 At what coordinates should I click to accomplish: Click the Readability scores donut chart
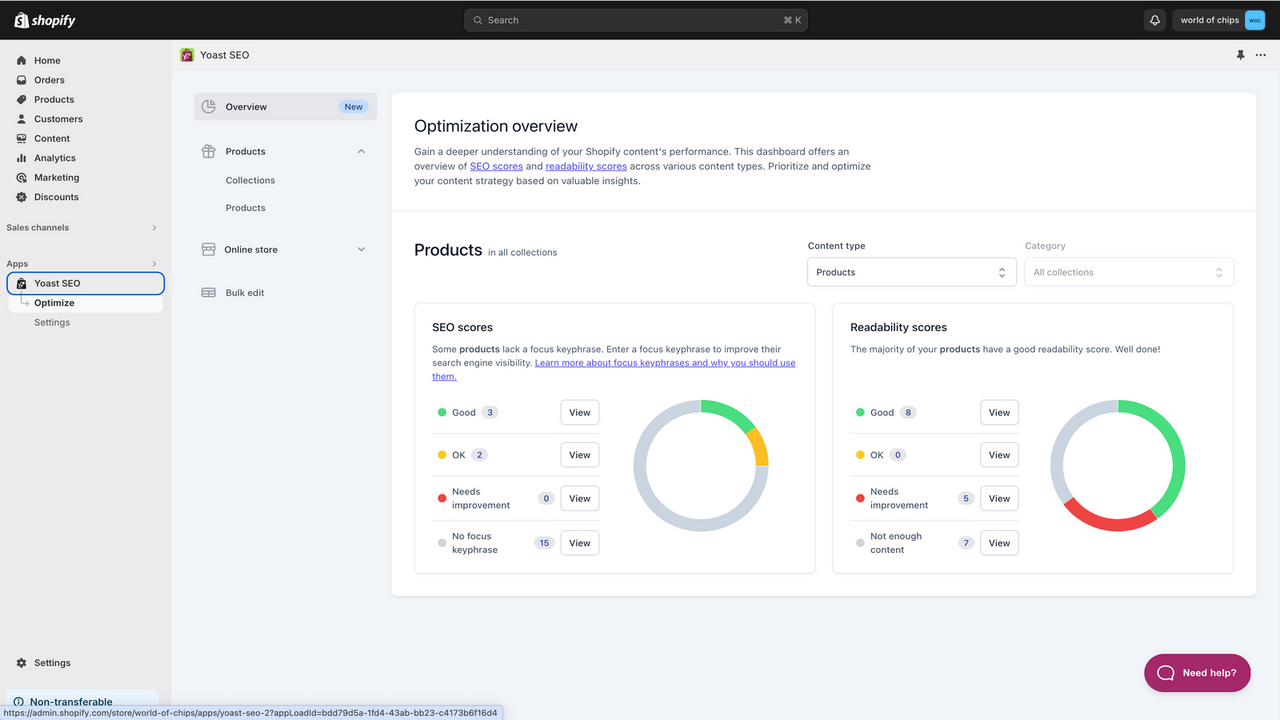pyautogui.click(x=1118, y=465)
